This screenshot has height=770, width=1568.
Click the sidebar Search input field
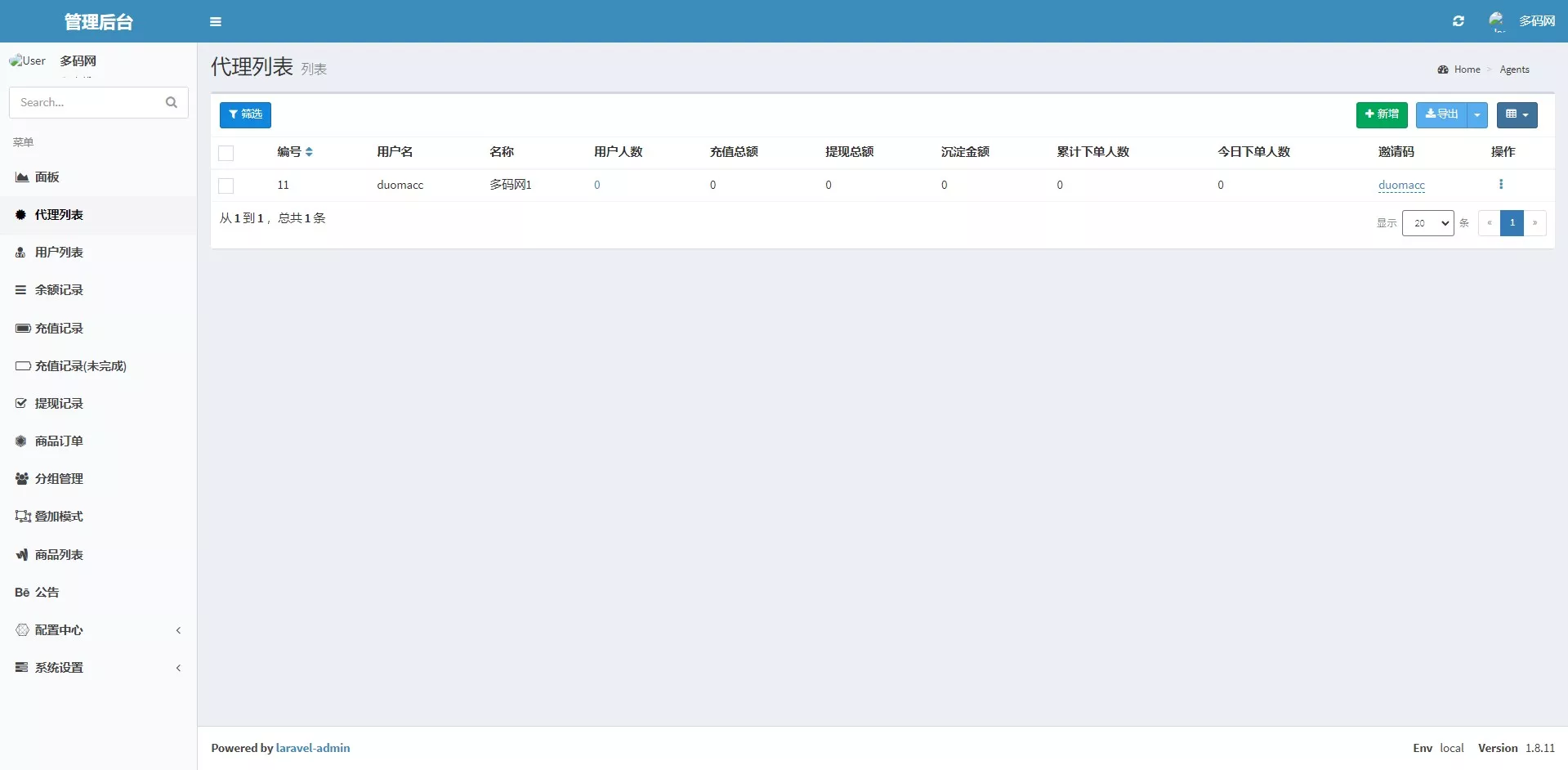(x=86, y=102)
